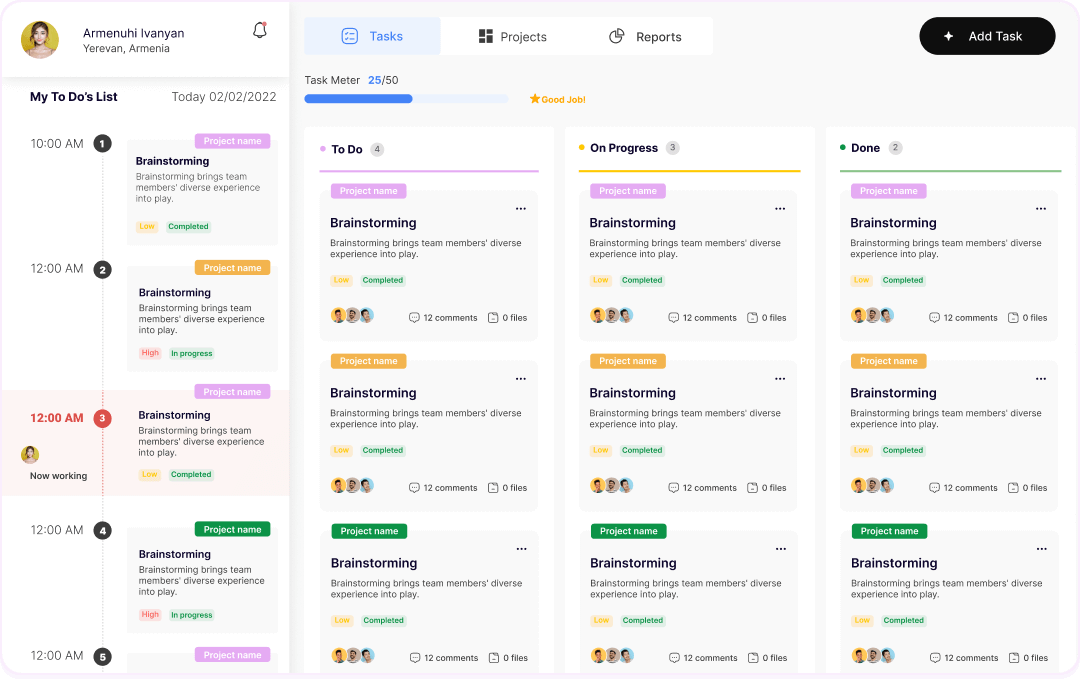Click the files icon on first Done card
The width and height of the screenshot is (1080, 679).
(1013, 318)
